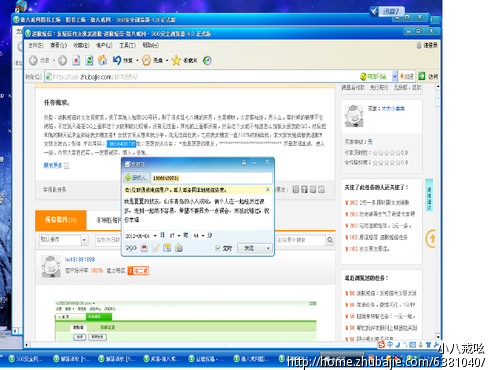Click the second share icon after 分享友

[304, 190]
